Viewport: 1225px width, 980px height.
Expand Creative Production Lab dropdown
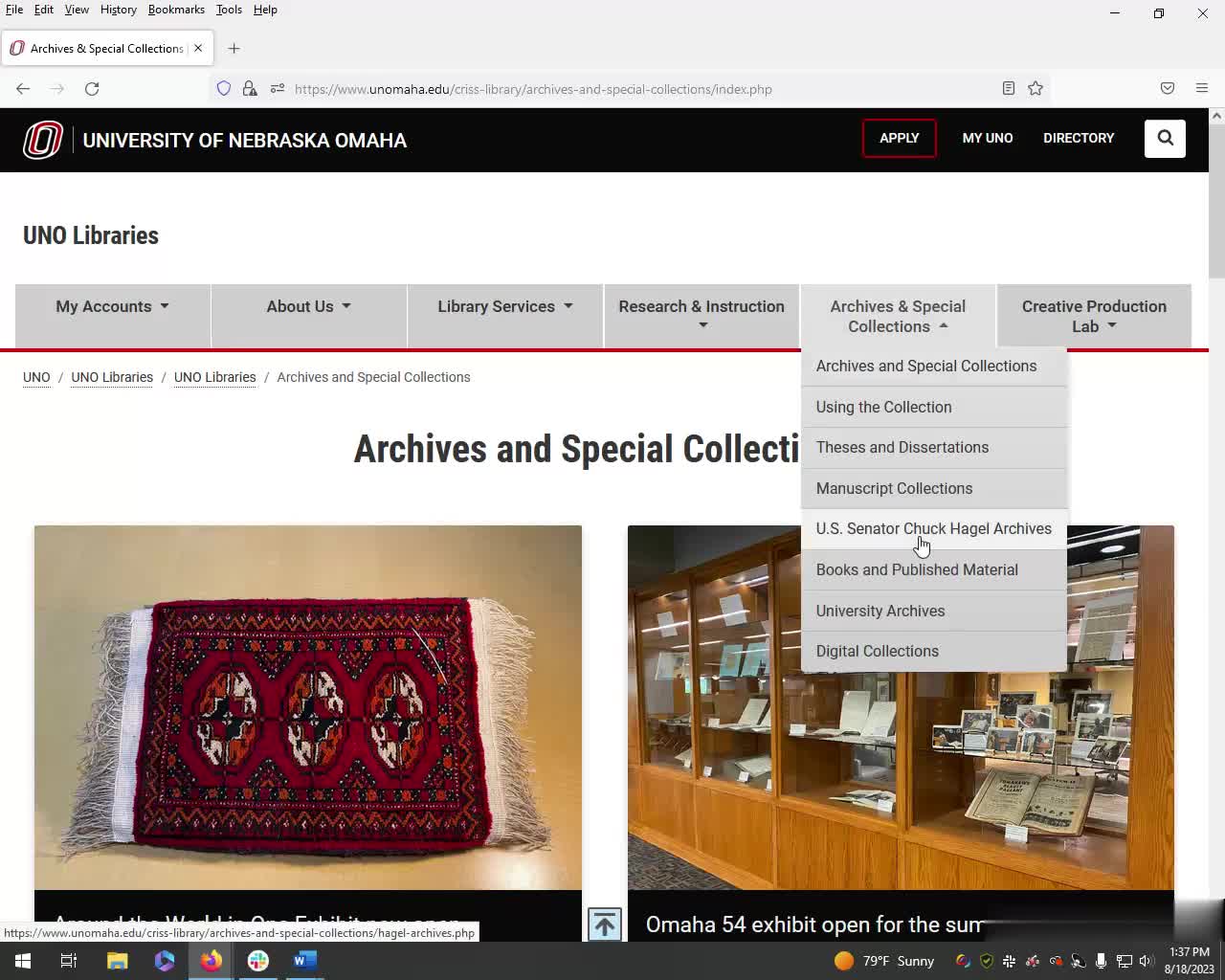[1094, 316]
